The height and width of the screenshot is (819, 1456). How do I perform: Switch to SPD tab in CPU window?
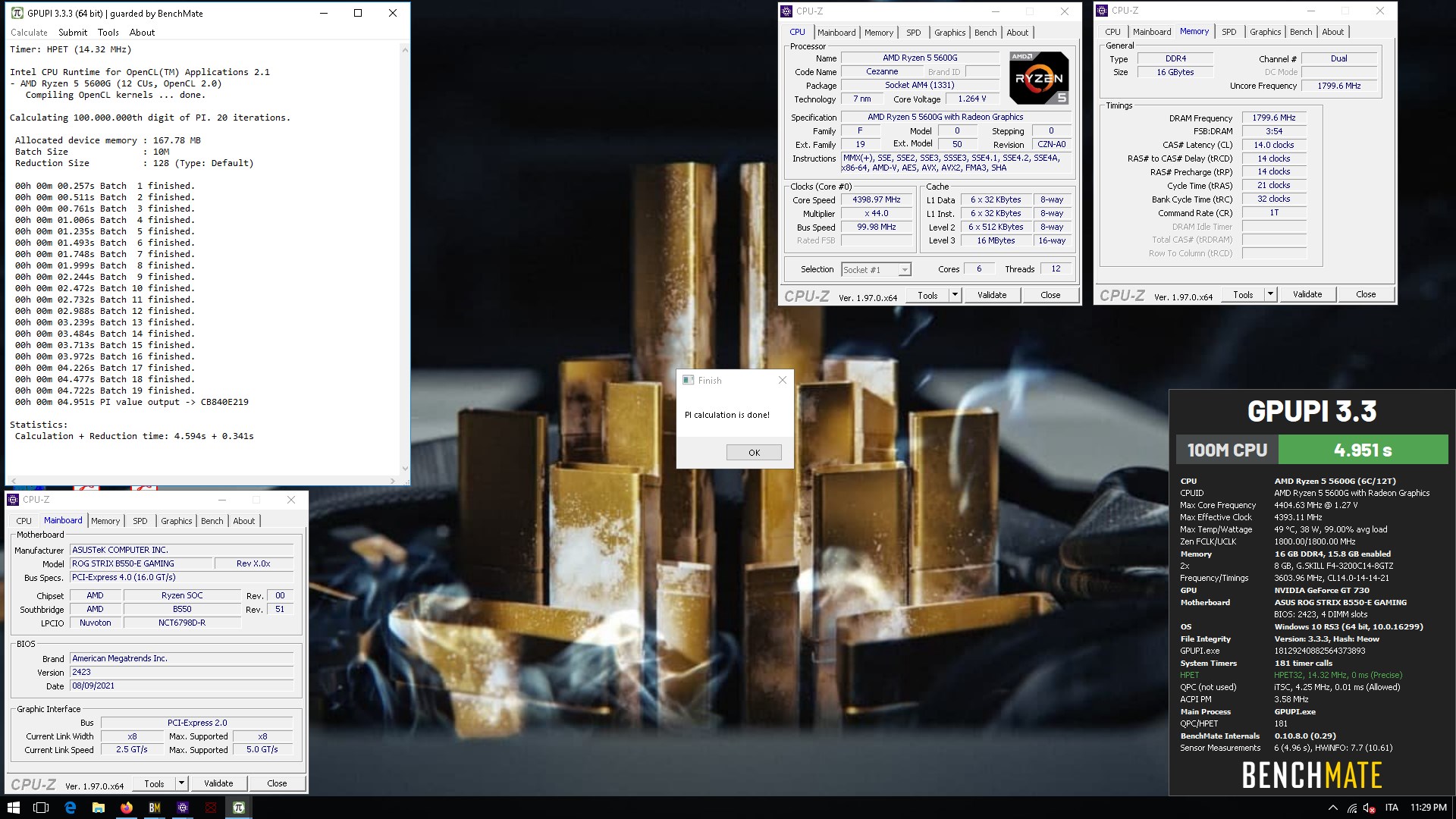point(914,33)
